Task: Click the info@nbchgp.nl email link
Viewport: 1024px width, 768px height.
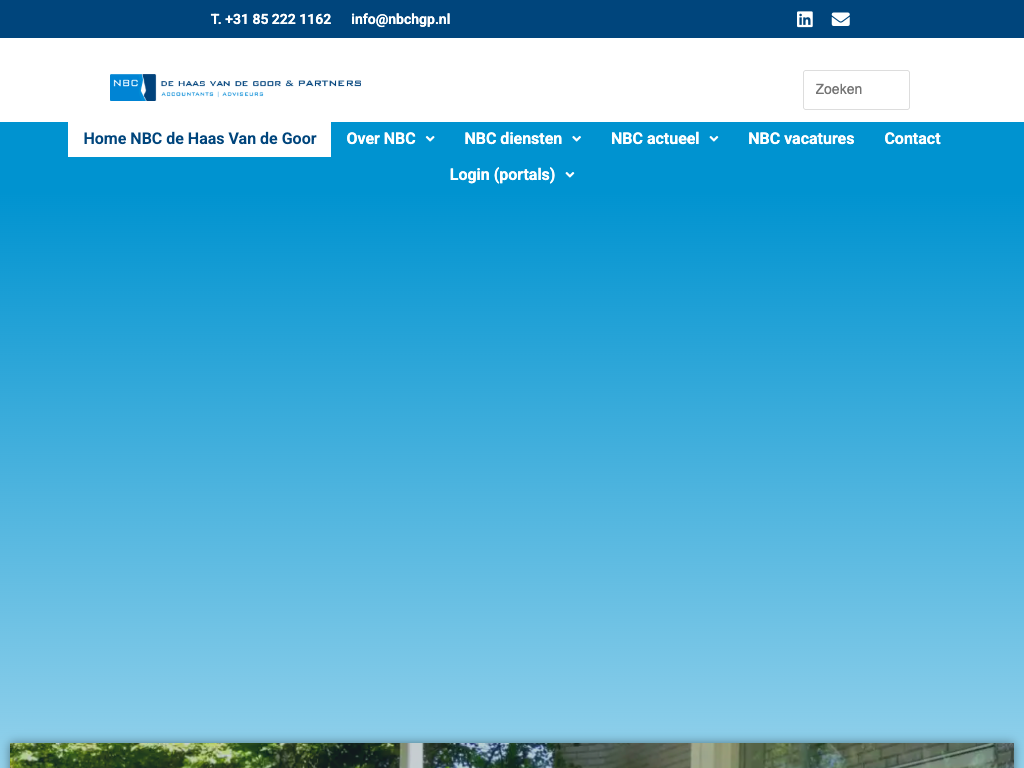Action: click(400, 19)
